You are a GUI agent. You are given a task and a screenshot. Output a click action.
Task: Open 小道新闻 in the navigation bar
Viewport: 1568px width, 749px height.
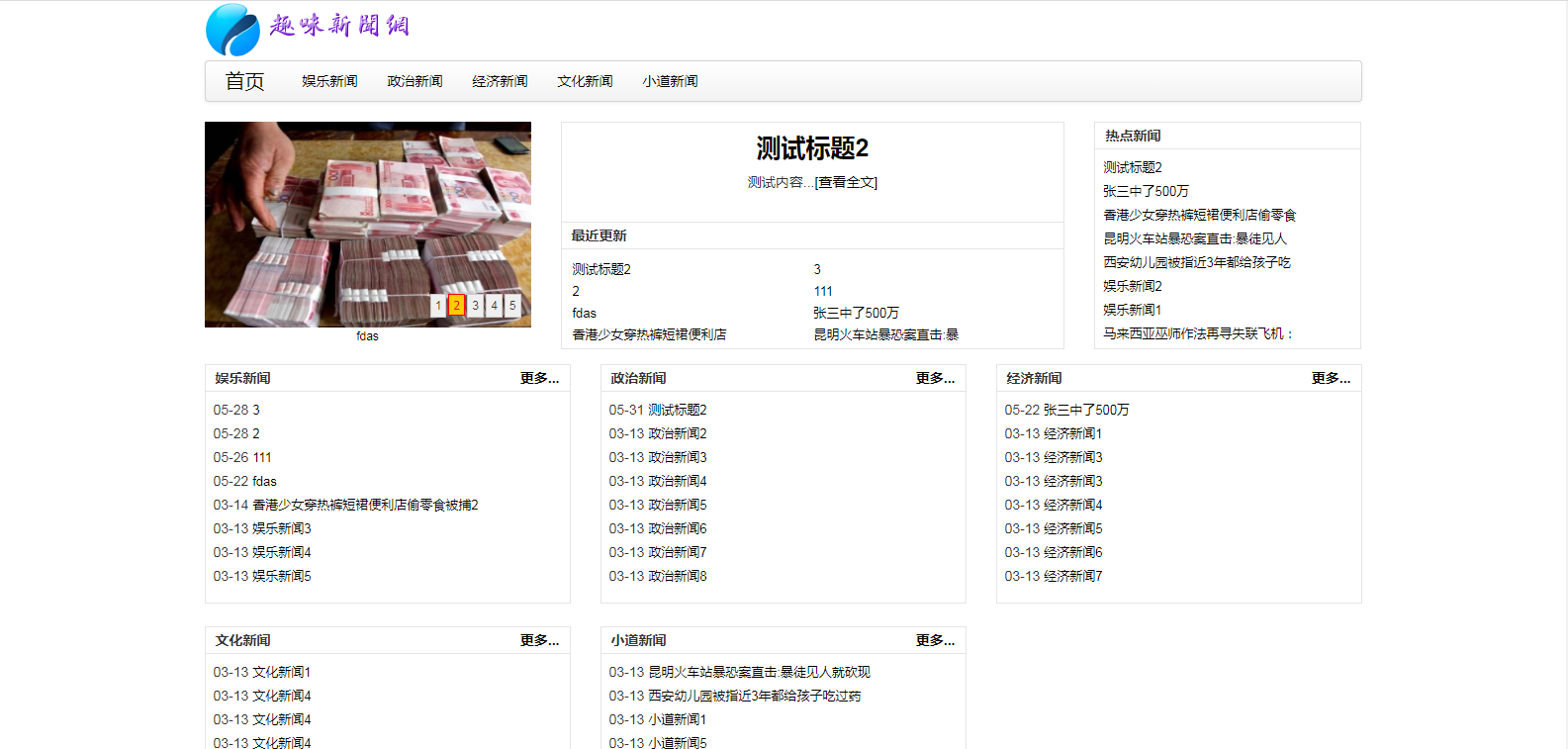click(670, 81)
